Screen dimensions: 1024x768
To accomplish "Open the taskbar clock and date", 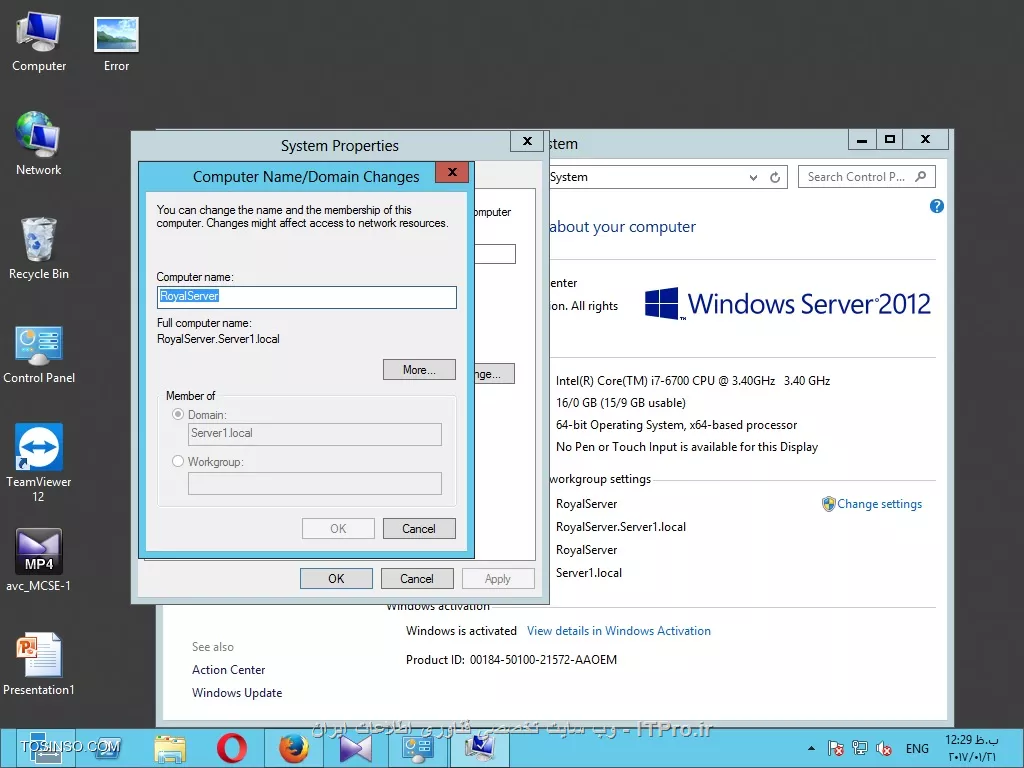I will pyautogui.click(x=972, y=748).
